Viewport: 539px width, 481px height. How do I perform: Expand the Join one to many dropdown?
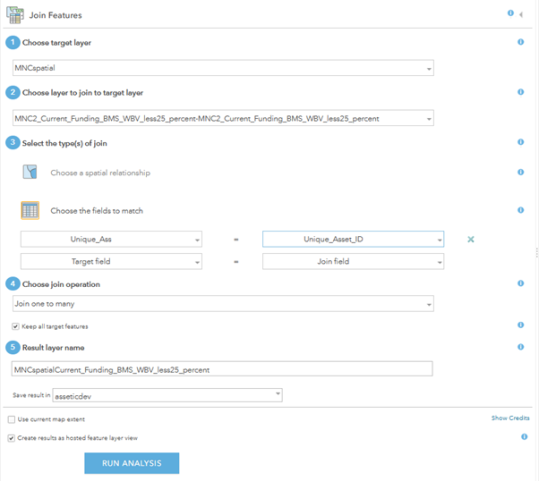tap(223, 304)
